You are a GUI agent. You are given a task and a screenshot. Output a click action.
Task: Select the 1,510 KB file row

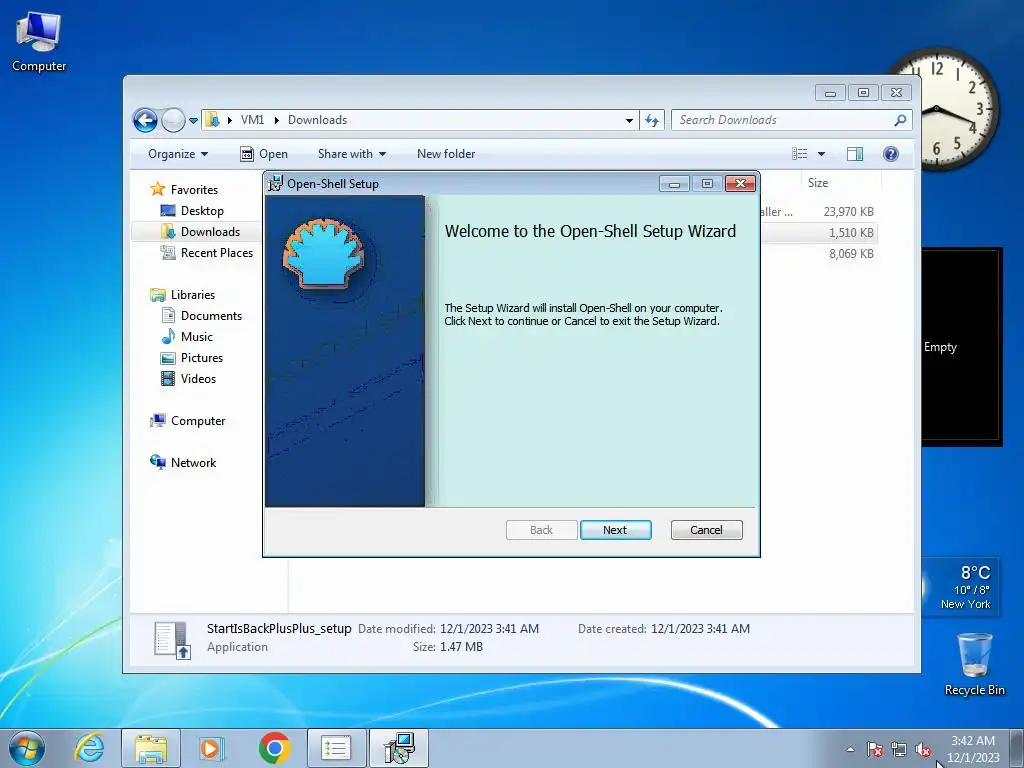(818, 232)
